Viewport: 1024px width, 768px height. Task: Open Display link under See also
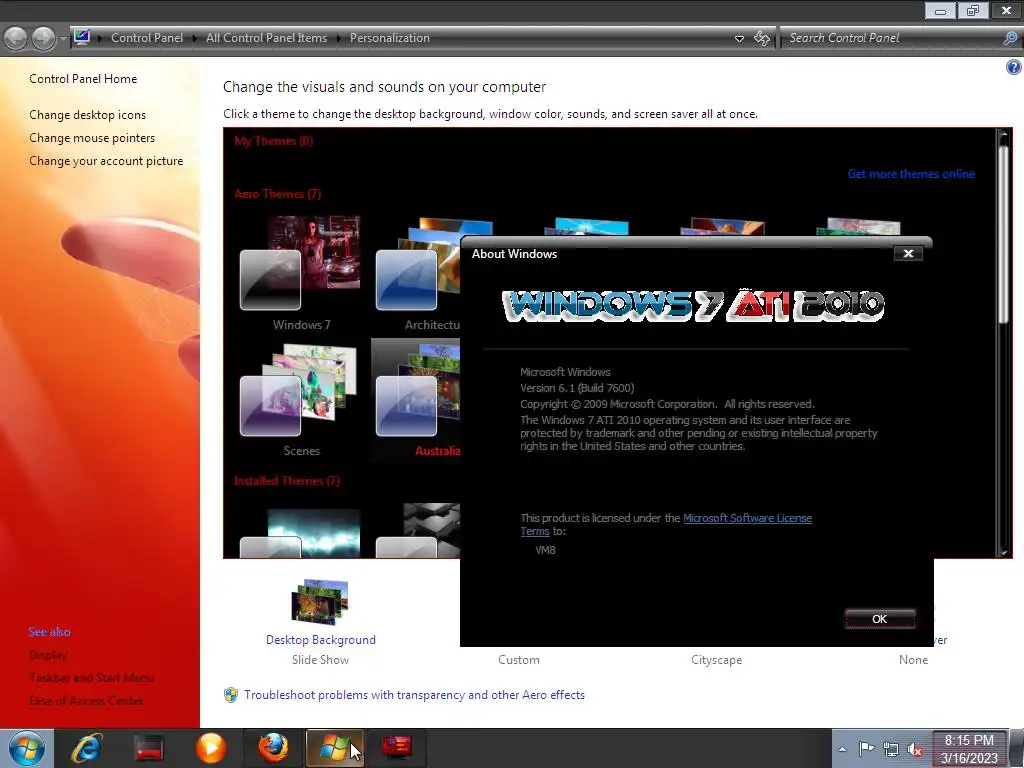coord(48,655)
